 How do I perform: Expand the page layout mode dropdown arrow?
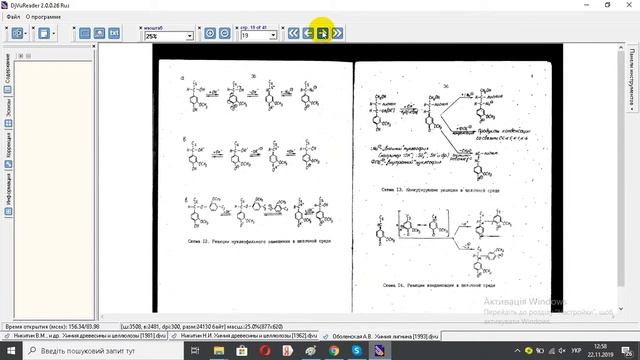point(26,33)
